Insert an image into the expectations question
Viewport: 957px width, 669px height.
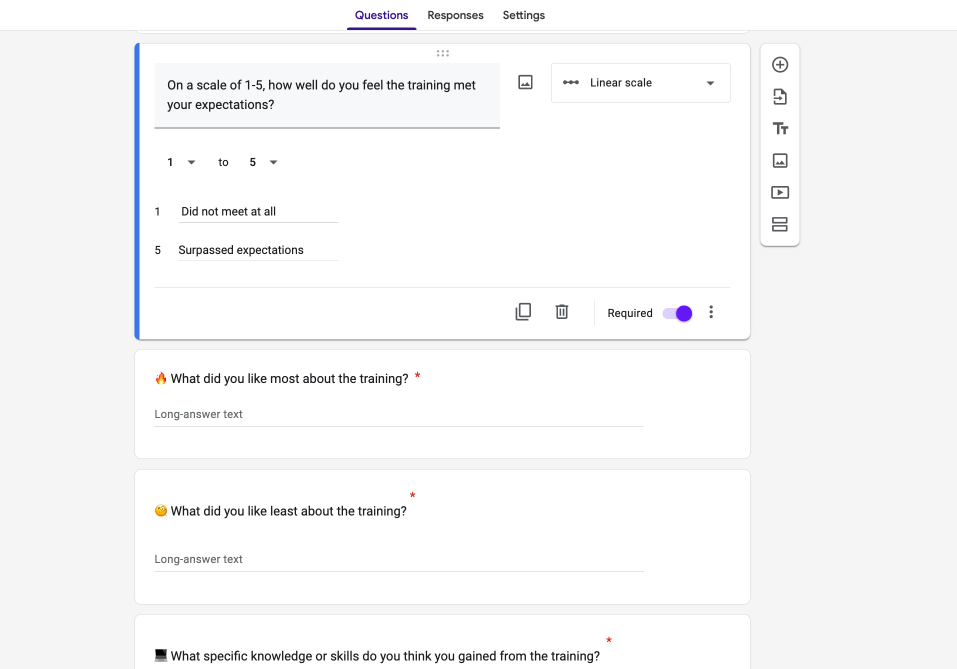[524, 82]
